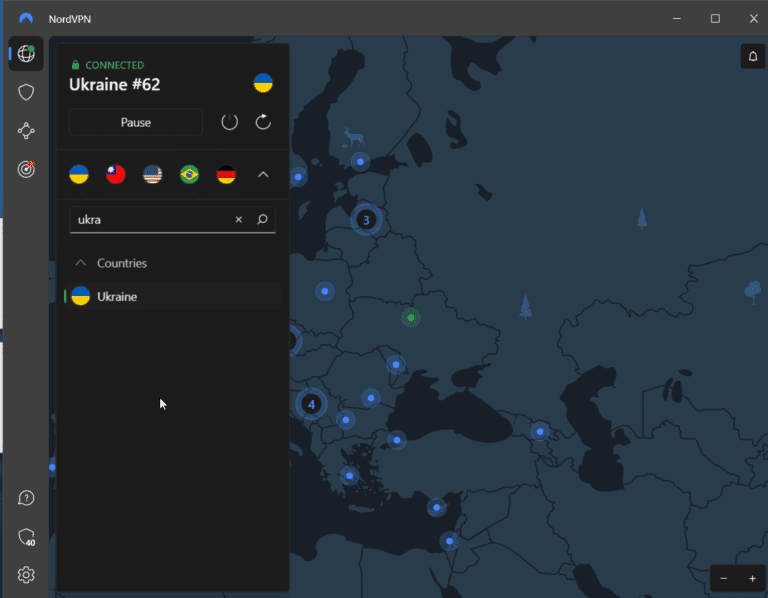768x598 pixels.
Task: Click the search magnifier icon
Action: point(262,219)
